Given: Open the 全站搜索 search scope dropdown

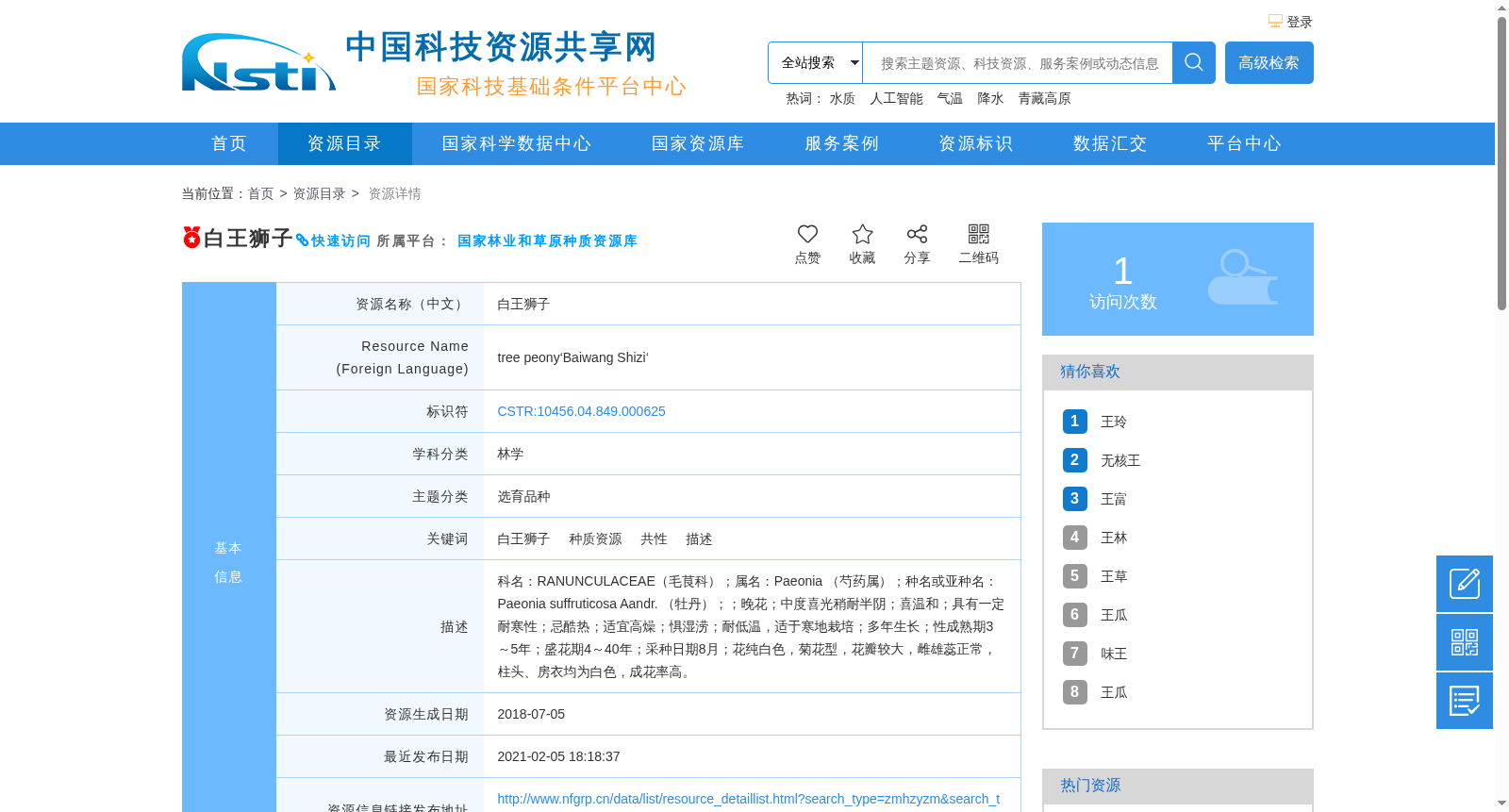Looking at the screenshot, I should pyautogui.click(x=815, y=62).
